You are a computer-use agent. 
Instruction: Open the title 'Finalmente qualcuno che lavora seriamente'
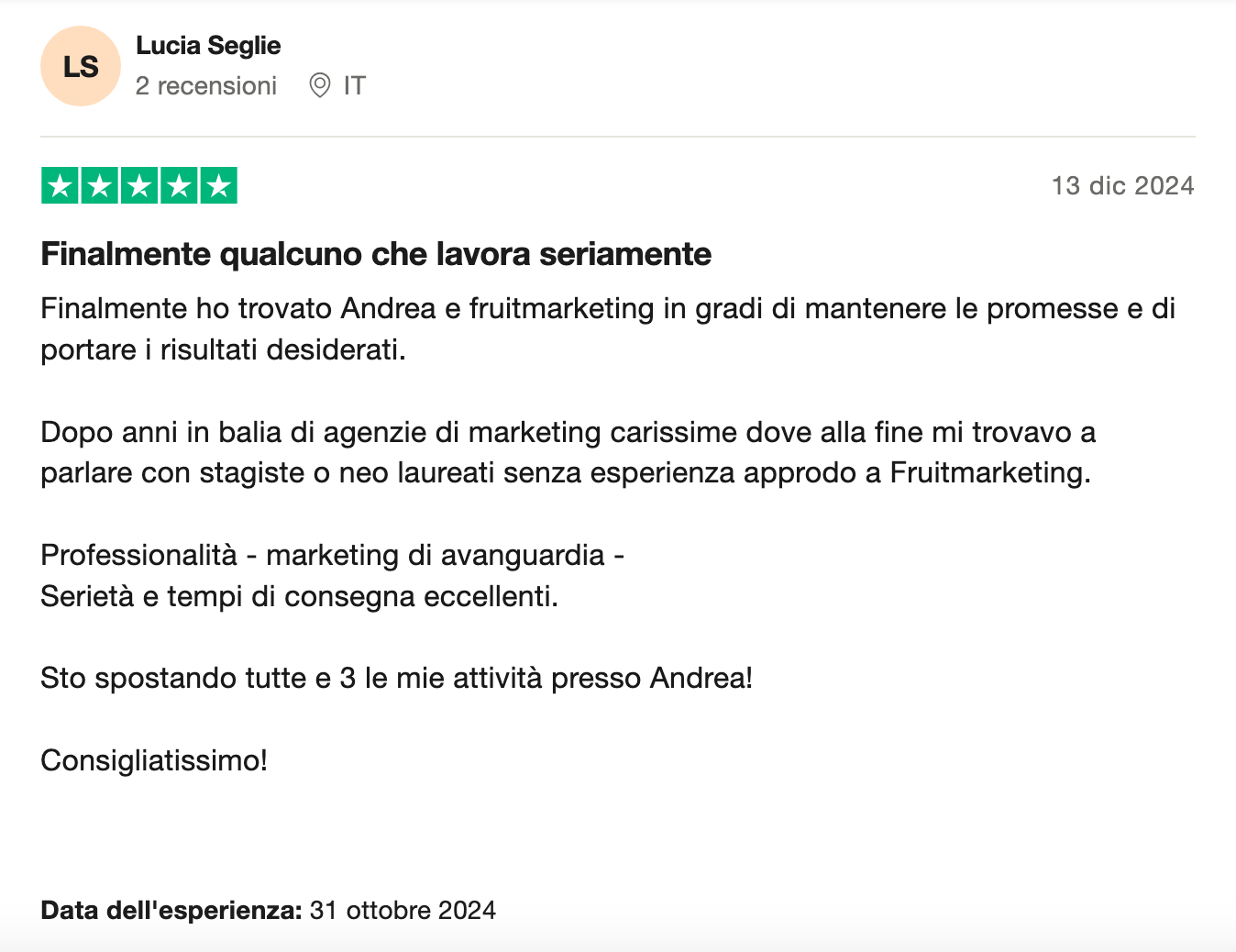pos(376,254)
